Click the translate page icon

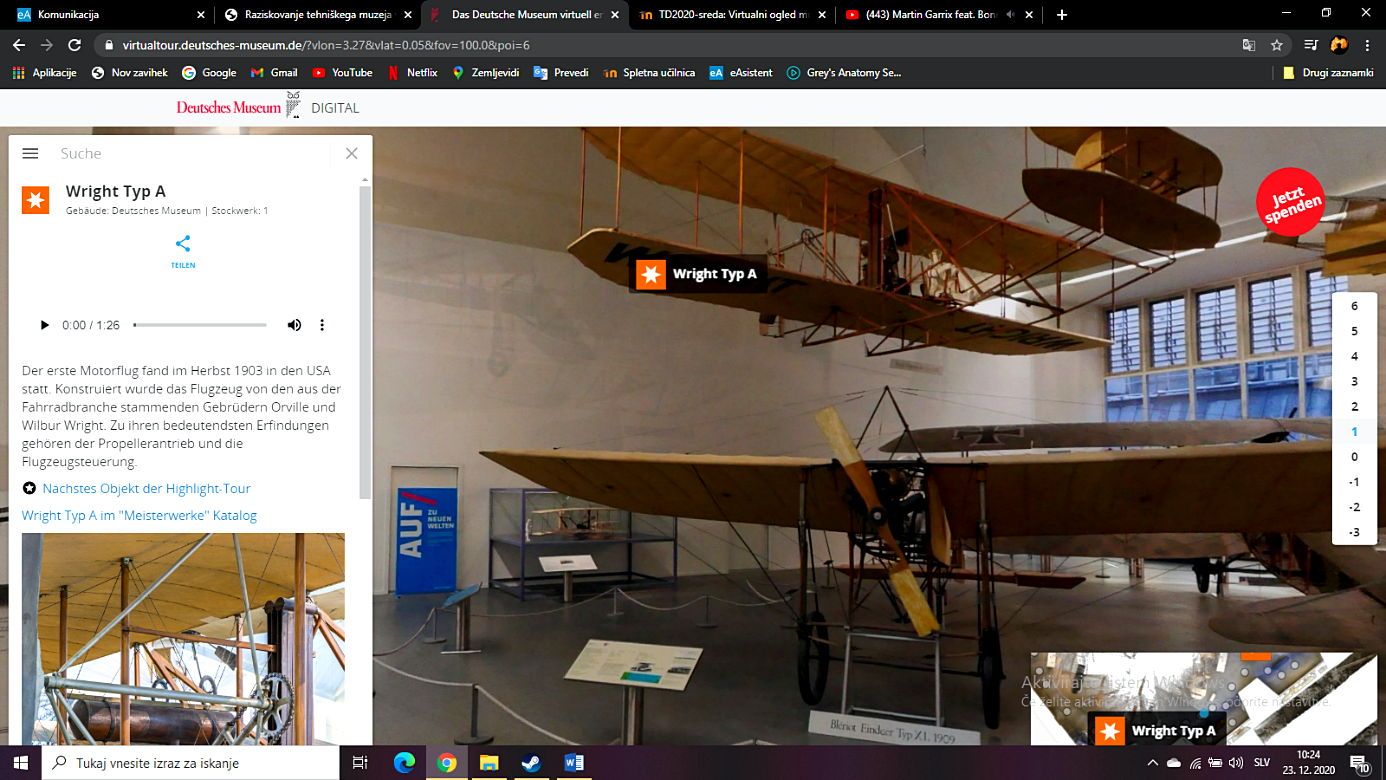pyautogui.click(x=1249, y=45)
